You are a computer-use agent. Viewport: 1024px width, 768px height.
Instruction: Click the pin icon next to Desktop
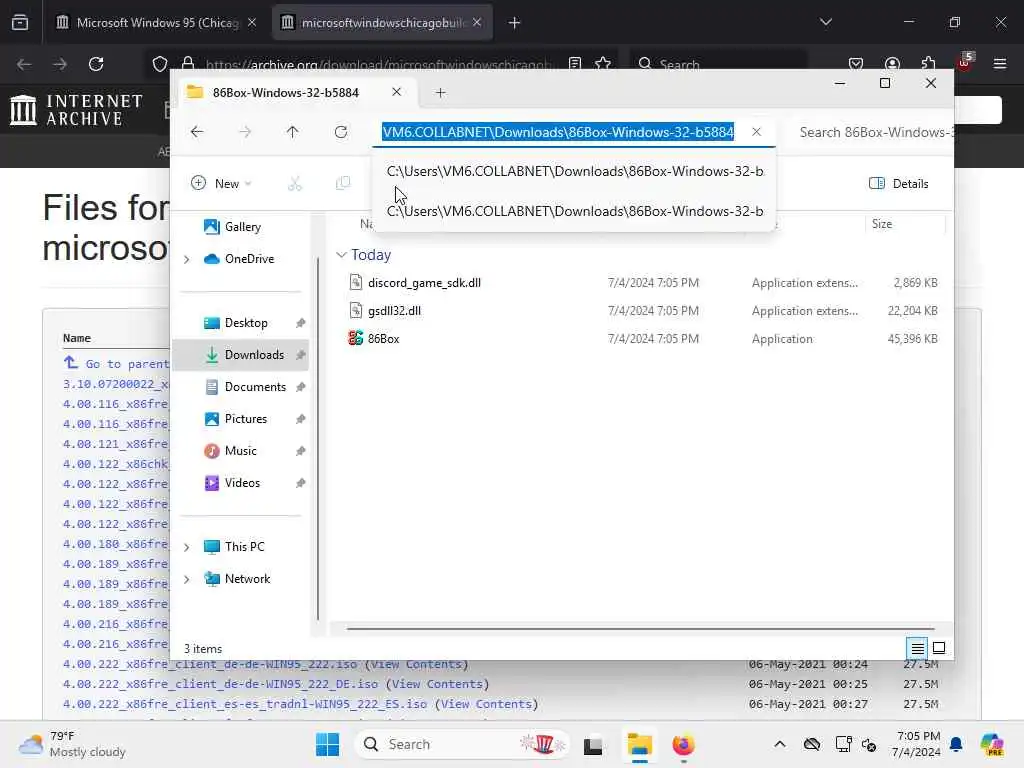tap(300, 323)
